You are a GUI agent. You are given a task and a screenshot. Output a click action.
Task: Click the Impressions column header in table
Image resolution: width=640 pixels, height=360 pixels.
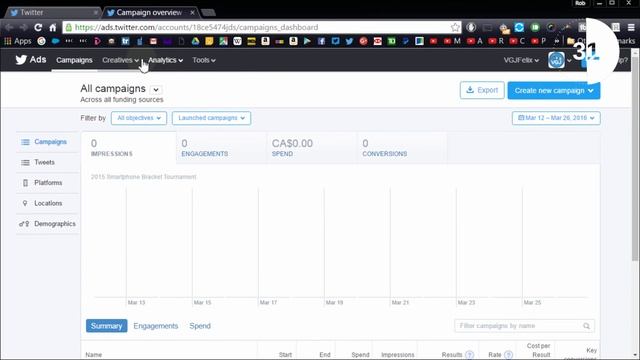coord(398,355)
